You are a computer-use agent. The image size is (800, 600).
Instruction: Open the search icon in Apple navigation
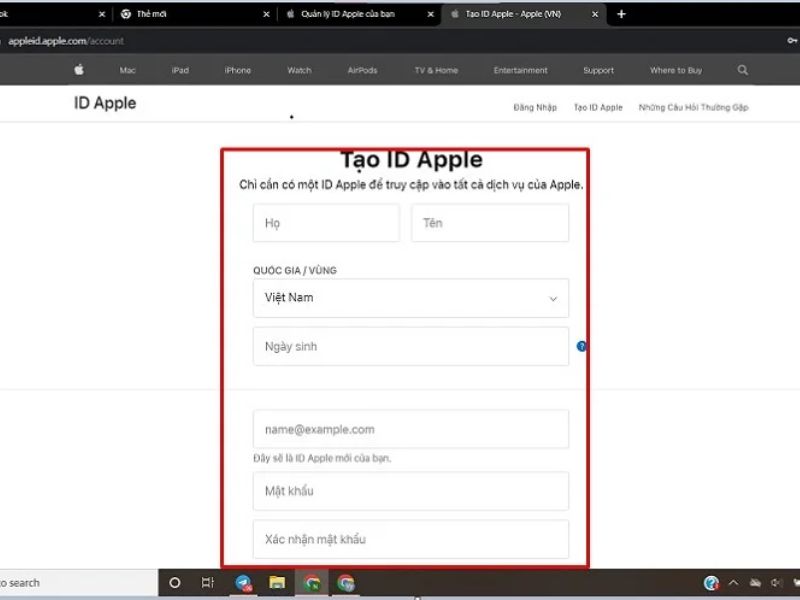tap(743, 70)
